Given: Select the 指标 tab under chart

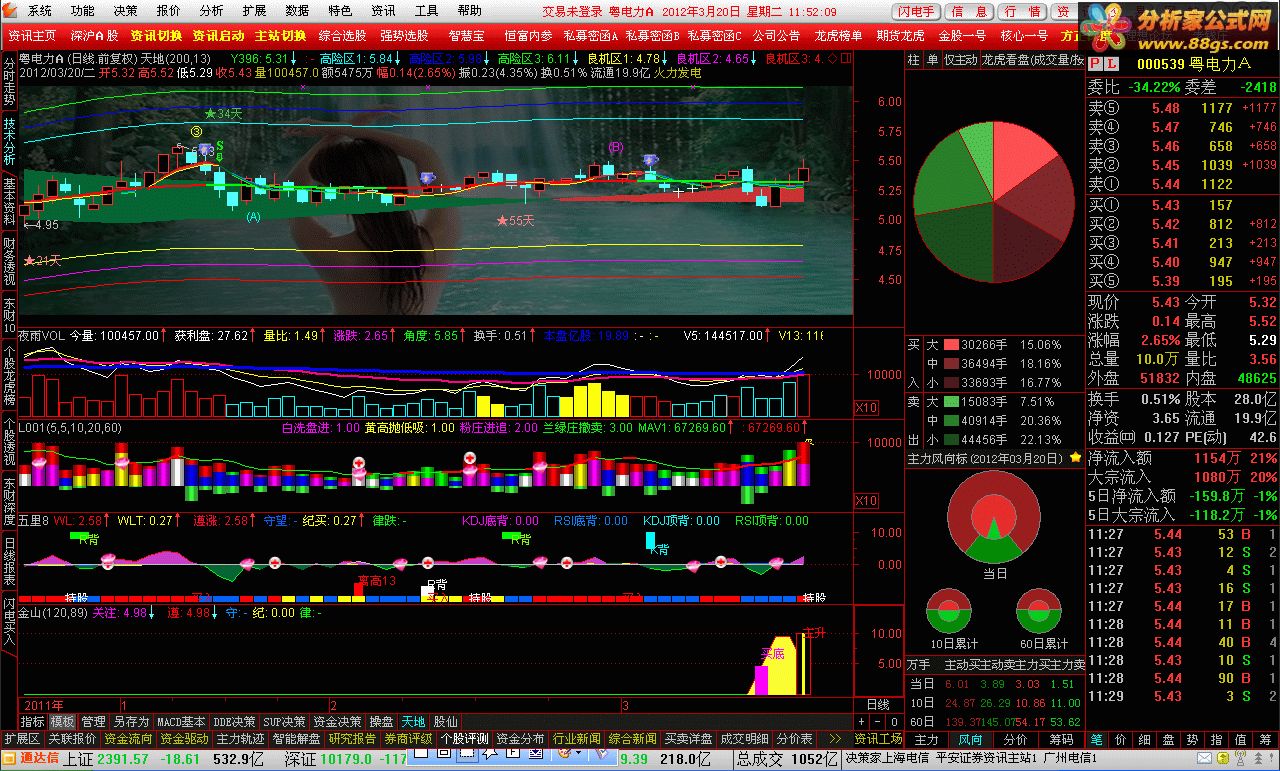Looking at the screenshot, I should point(33,721).
